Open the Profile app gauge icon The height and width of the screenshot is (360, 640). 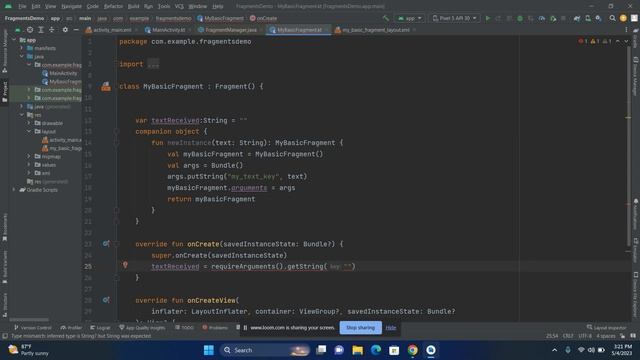point(542,18)
